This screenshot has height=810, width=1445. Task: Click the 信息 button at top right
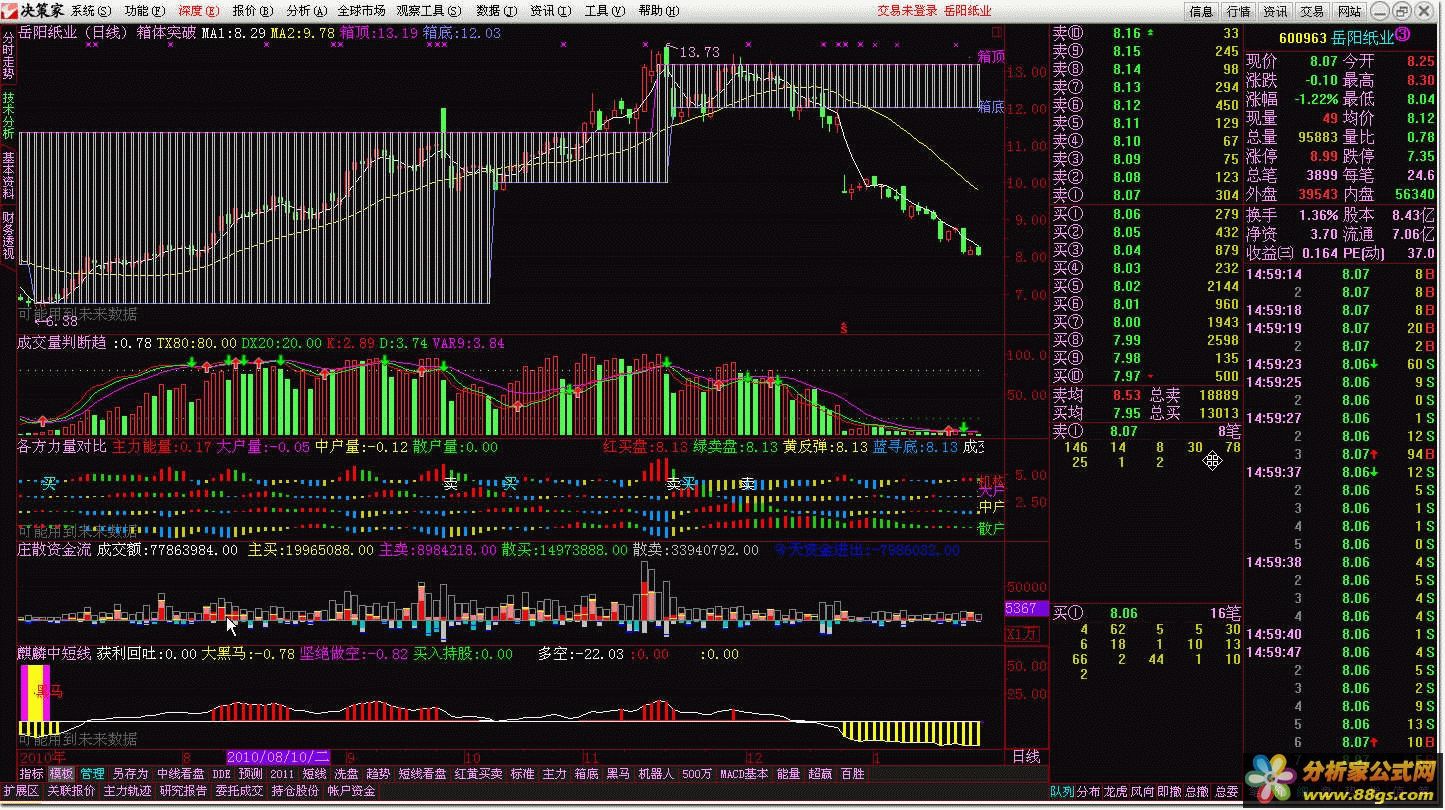[1202, 12]
